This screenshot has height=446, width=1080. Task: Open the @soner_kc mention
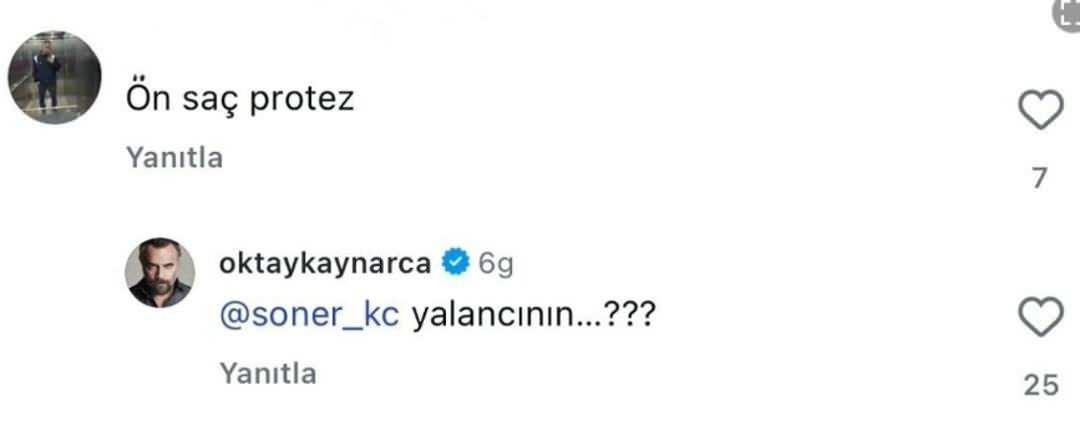pyautogui.click(x=309, y=315)
